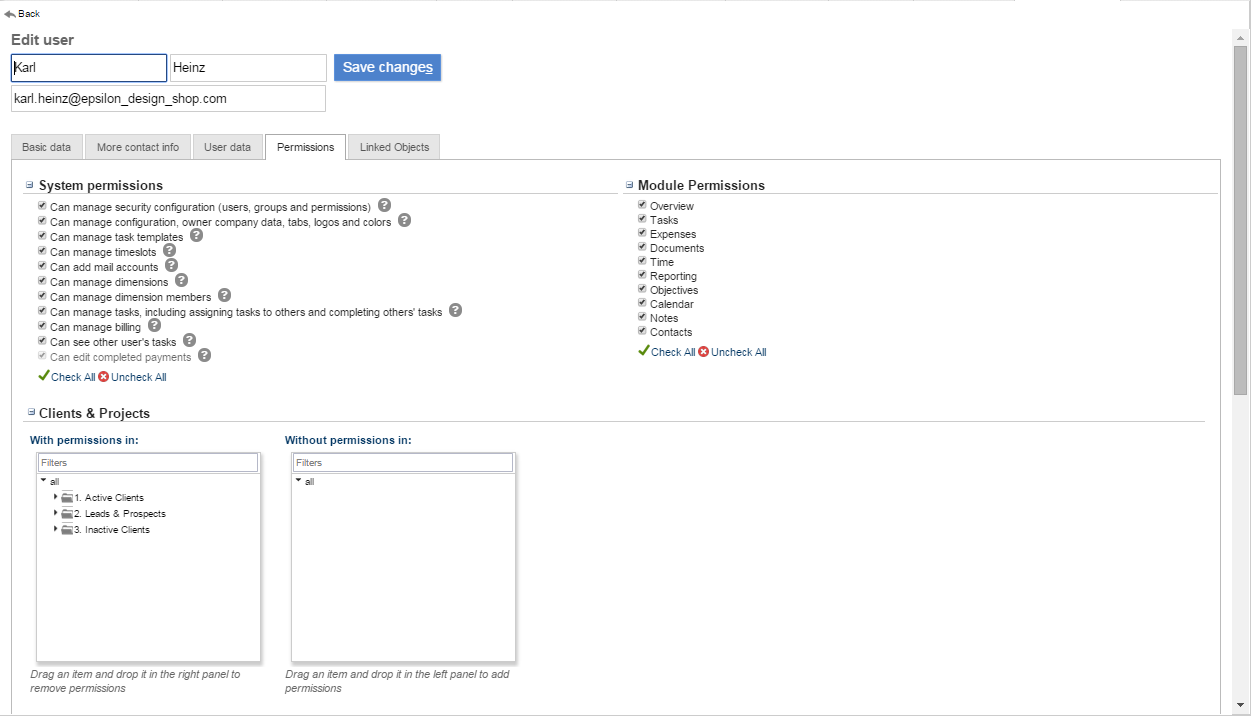Click the Active Clients folder icon
Screen dimensions: 1252x717
pos(67,498)
